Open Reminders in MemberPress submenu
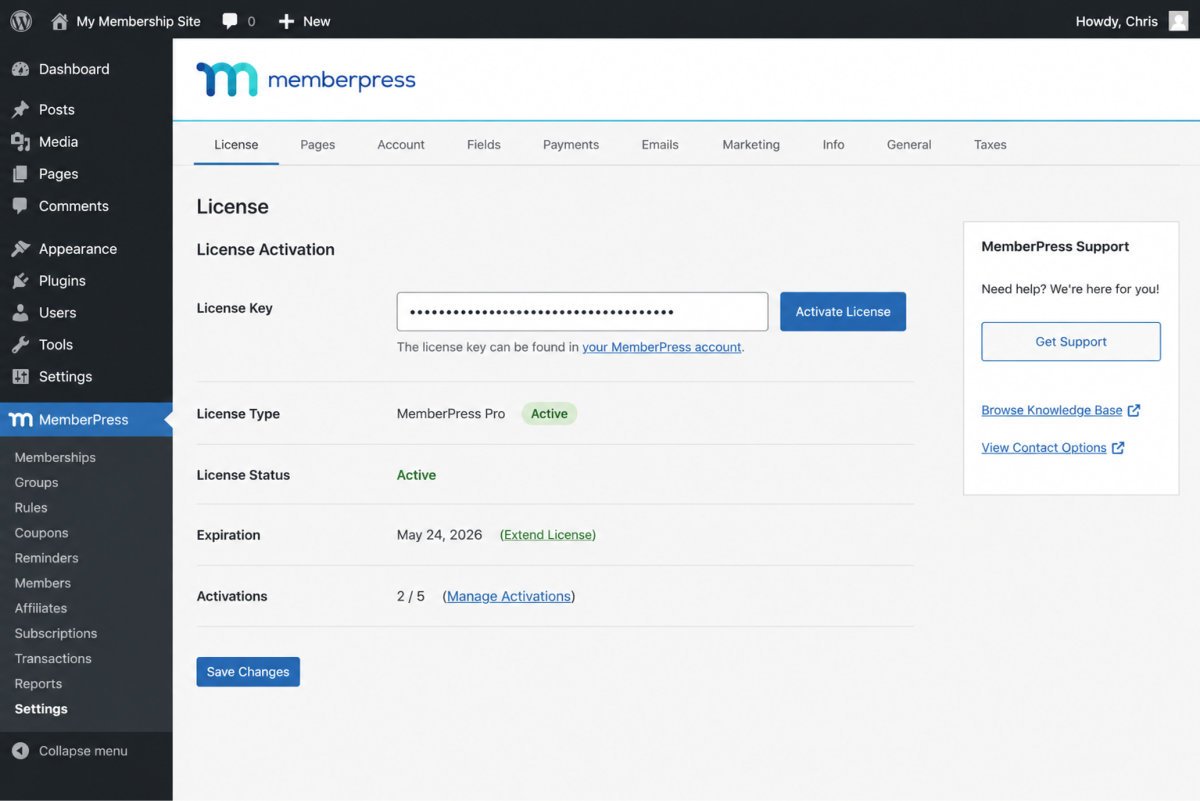Screen dimensions: 1200x801 point(46,558)
